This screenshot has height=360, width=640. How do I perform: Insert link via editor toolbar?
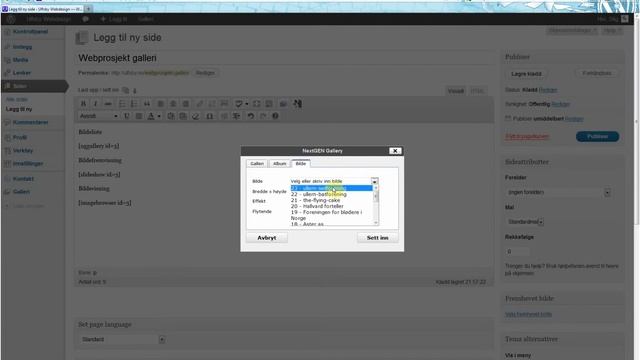coord(200,104)
